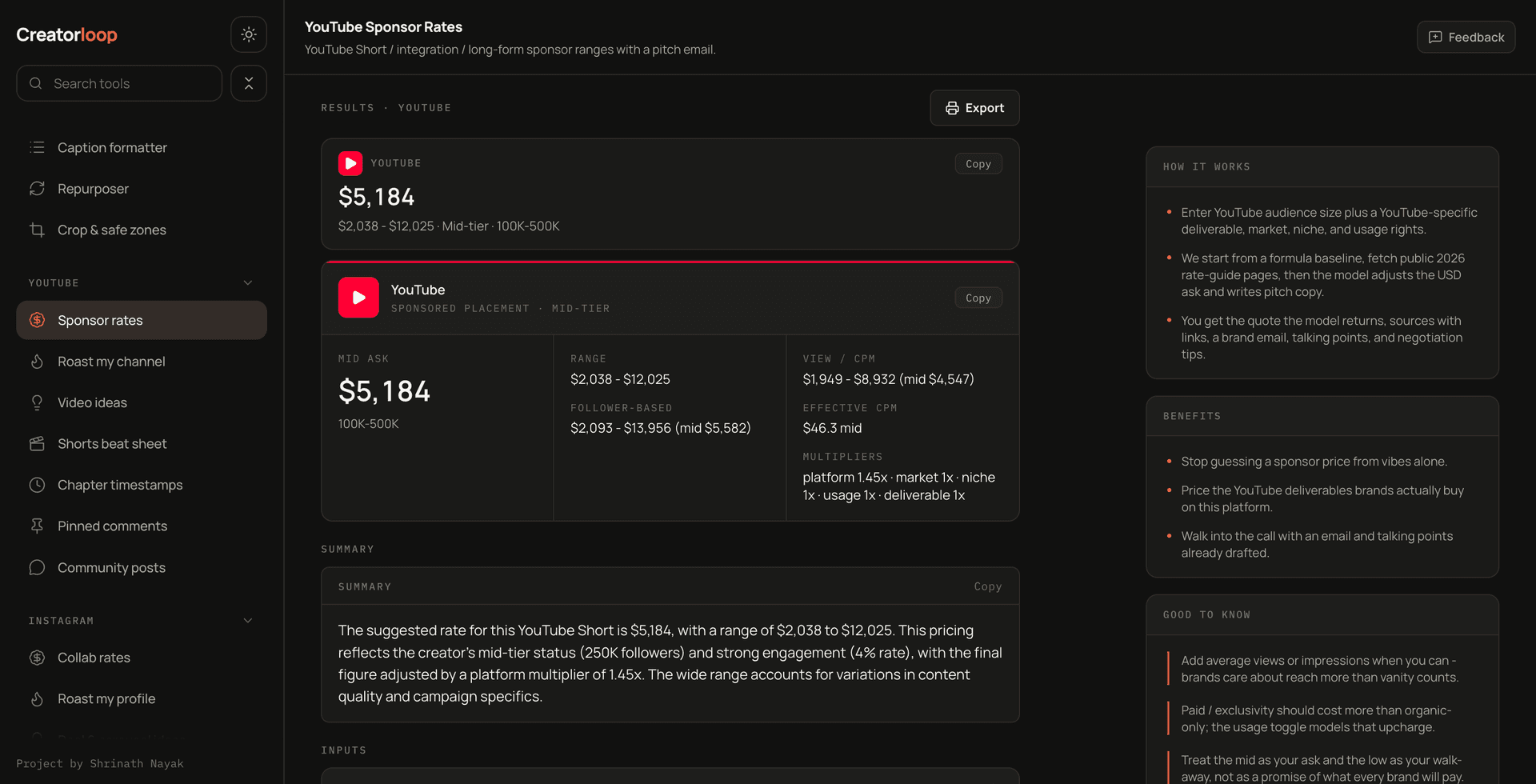Click the Benefits panel heading

click(x=1192, y=417)
